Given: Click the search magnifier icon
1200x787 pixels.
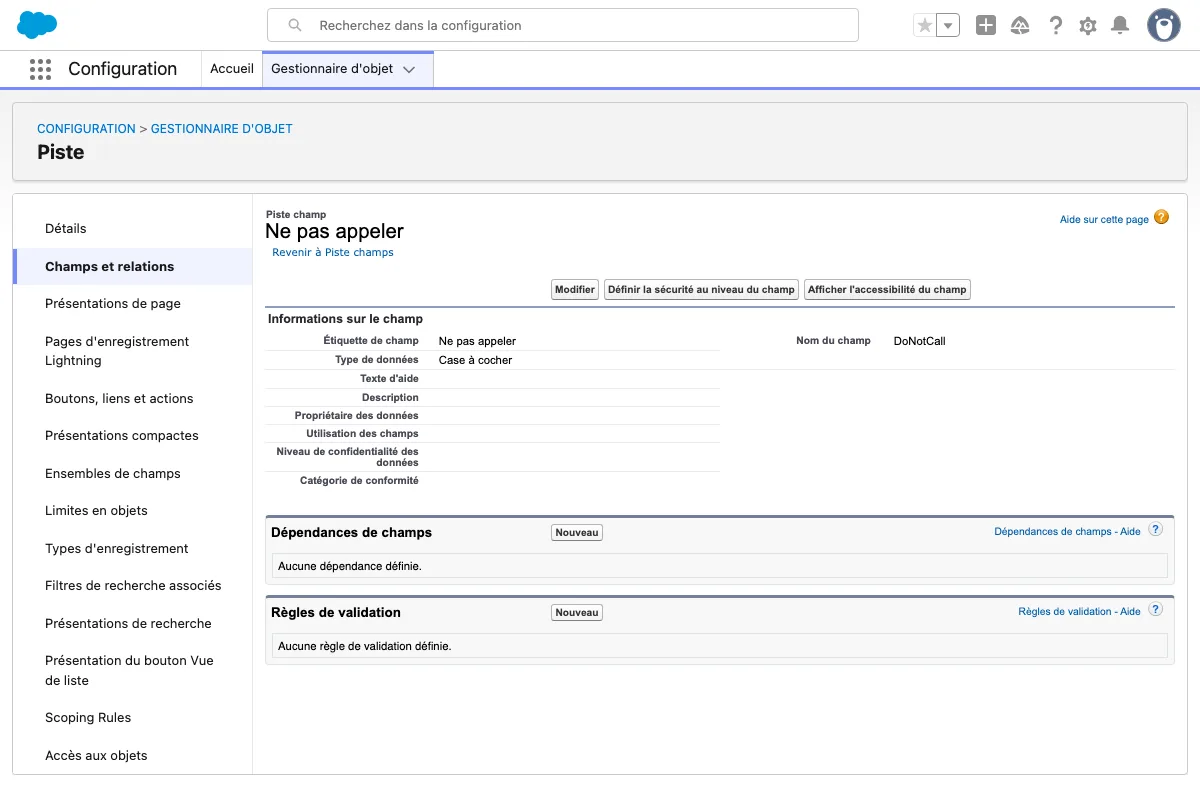Looking at the screenshot, I should click(294, 26).
